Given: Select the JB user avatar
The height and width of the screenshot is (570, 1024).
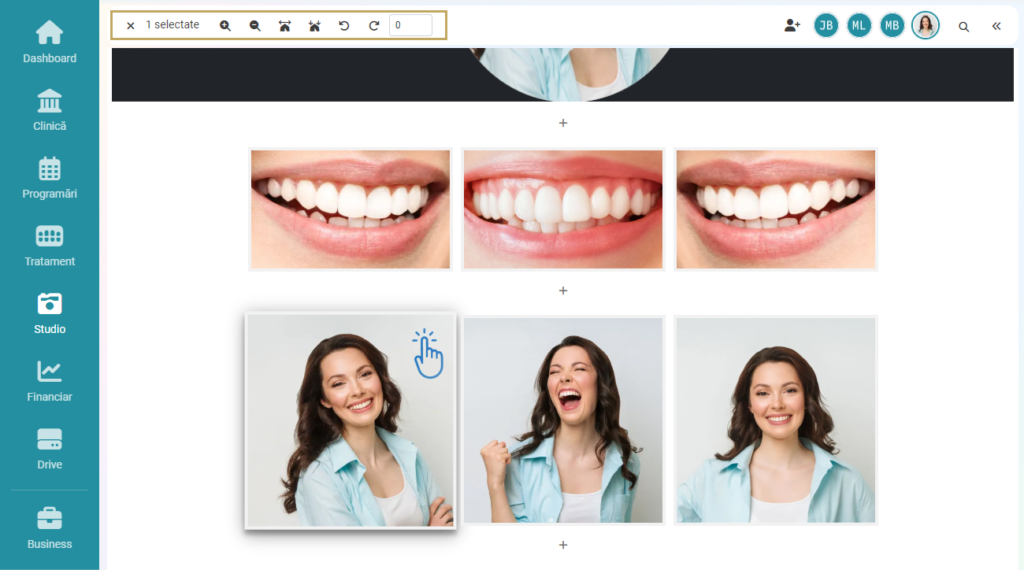Looking at the screenshot, I should click(x=826, y=26).
